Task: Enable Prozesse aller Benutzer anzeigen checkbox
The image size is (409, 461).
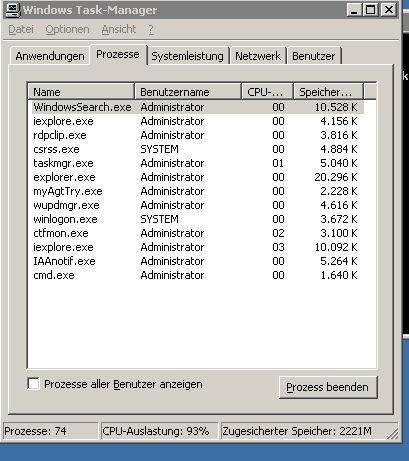Action: click(x=33, y=383)
